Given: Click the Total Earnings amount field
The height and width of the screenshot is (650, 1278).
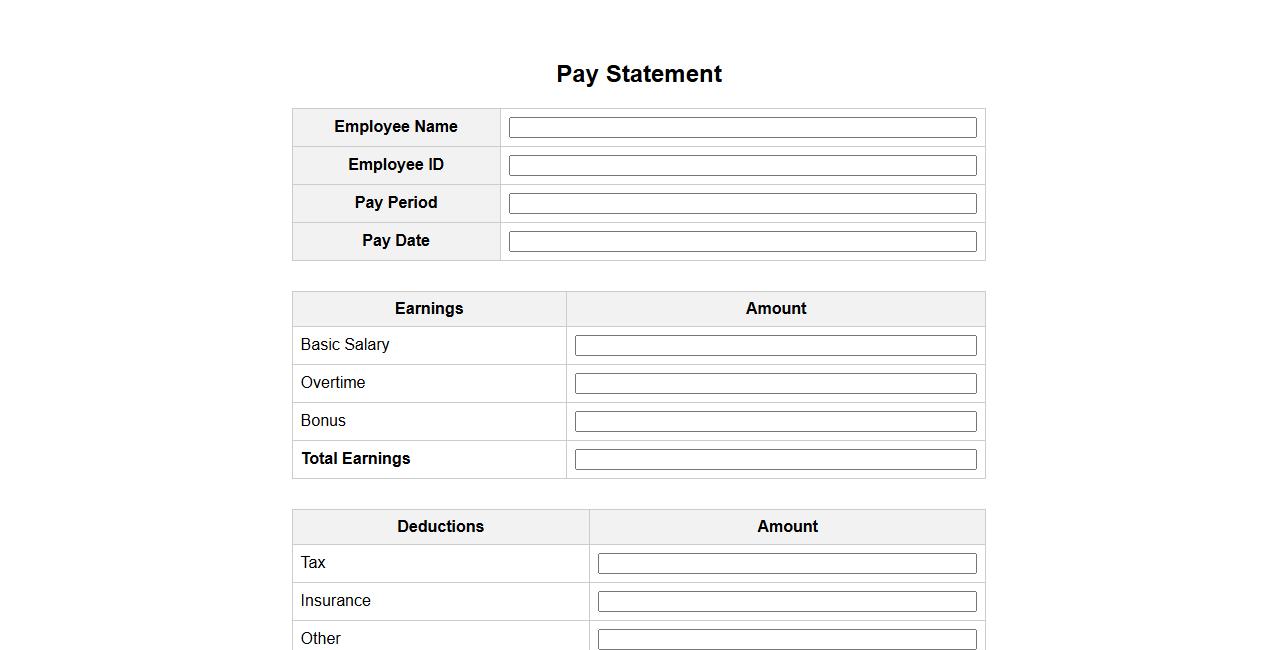Looking at the screenshot, I should pyautogui.click(x=775, y=459).
